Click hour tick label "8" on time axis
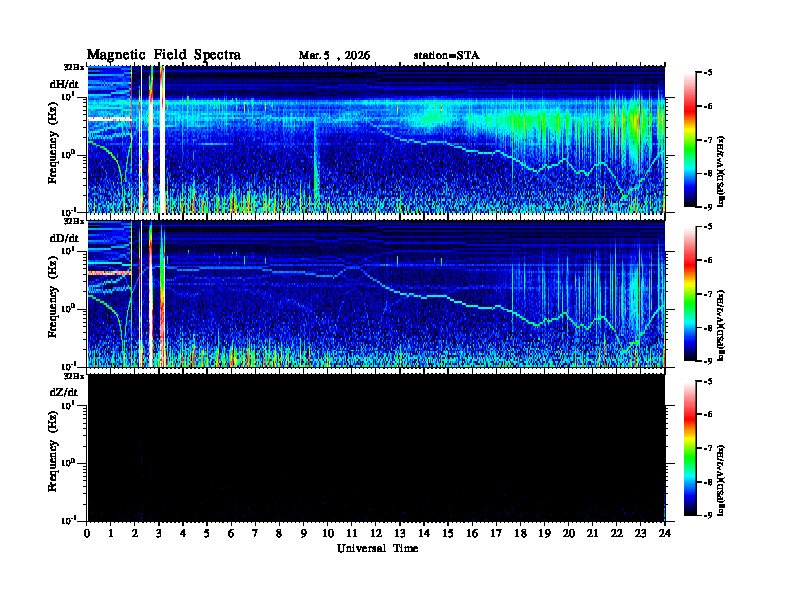Image resolution: width=792 pixels, height=612 pixels. point(279,534)
